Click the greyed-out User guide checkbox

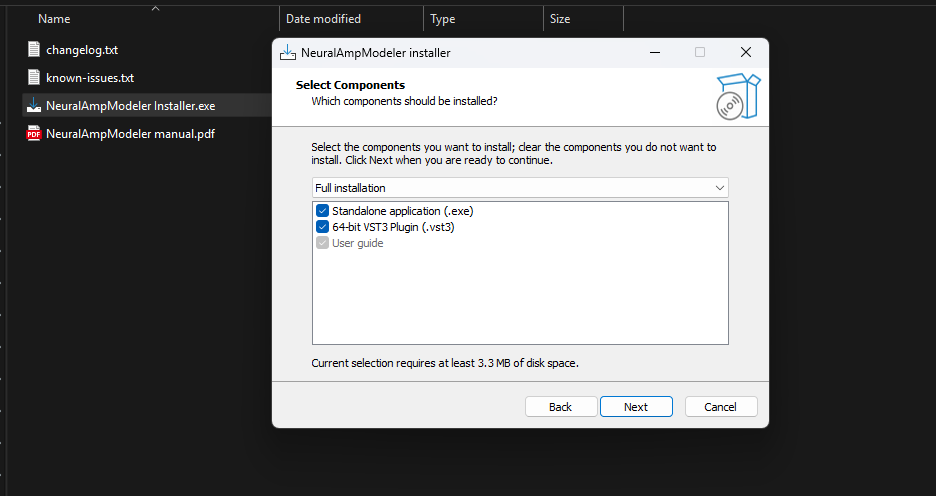(322, 243)
